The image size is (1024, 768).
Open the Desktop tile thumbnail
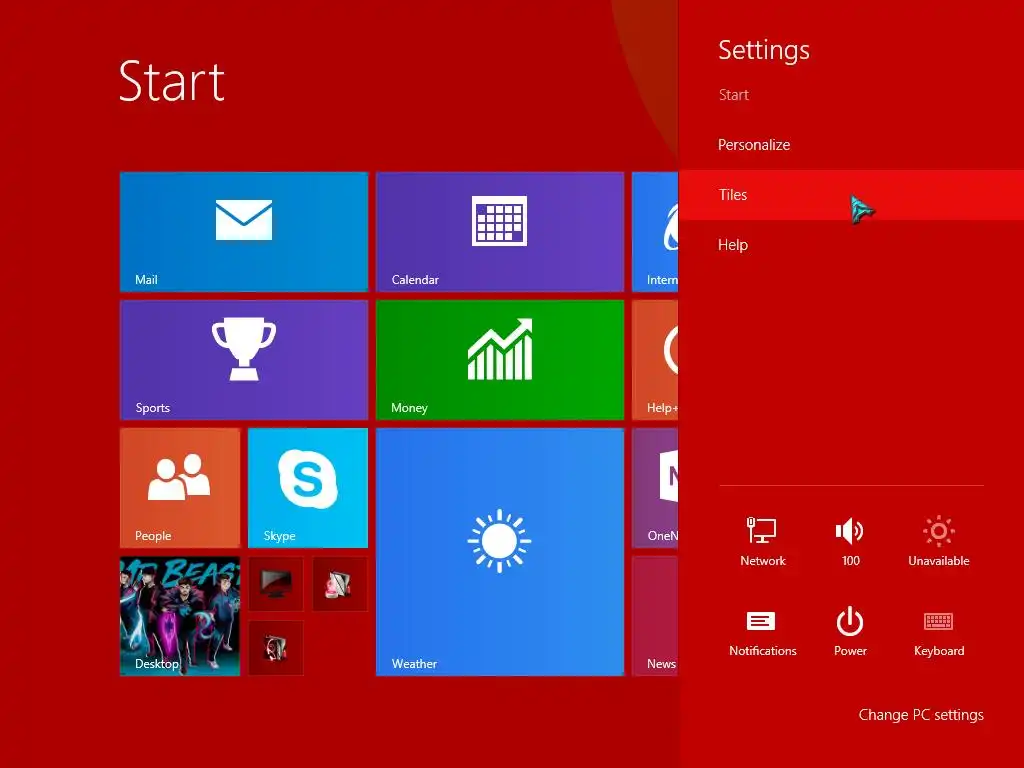coord(180,616)
